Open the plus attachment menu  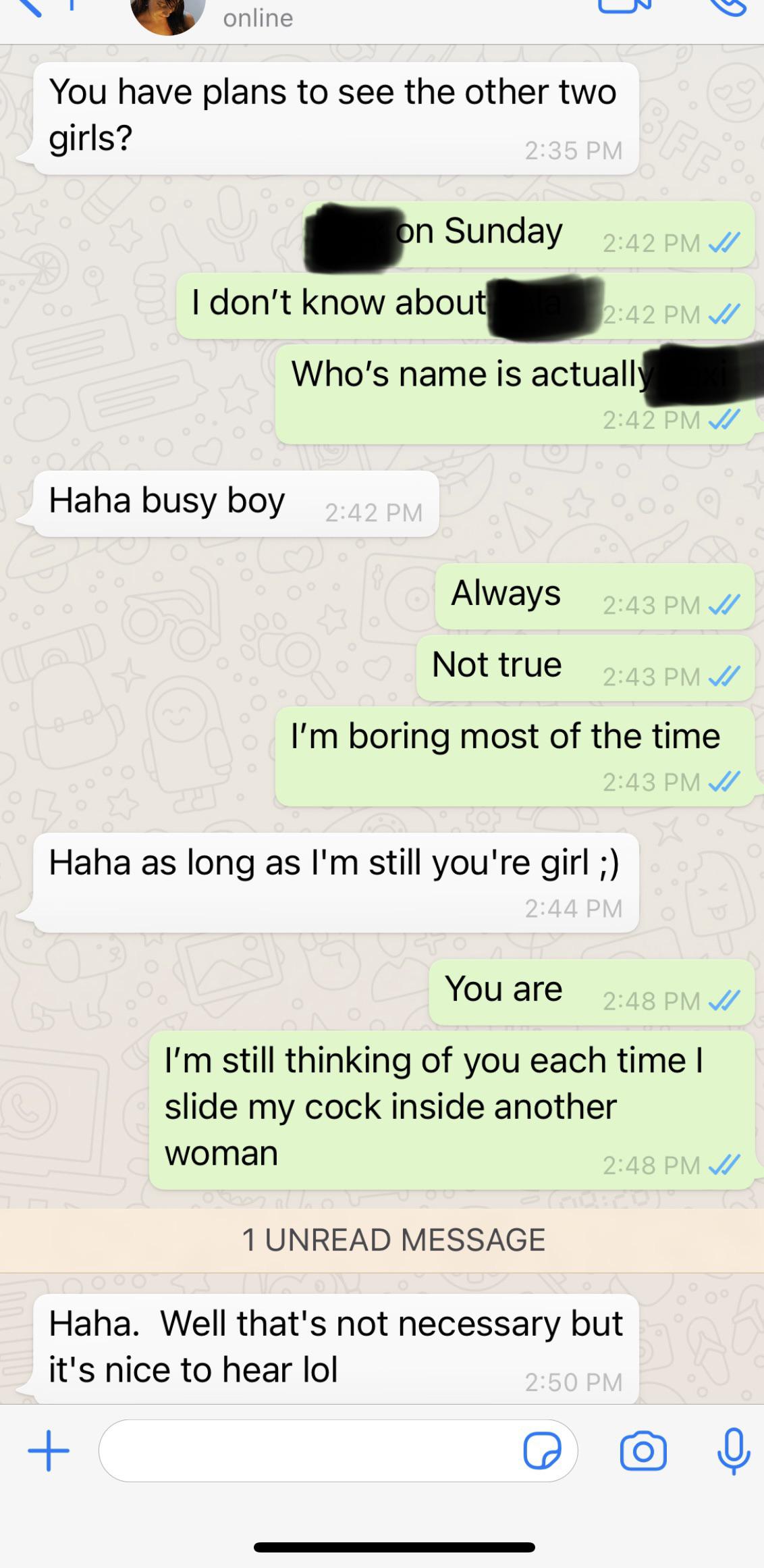point(49,1451)
